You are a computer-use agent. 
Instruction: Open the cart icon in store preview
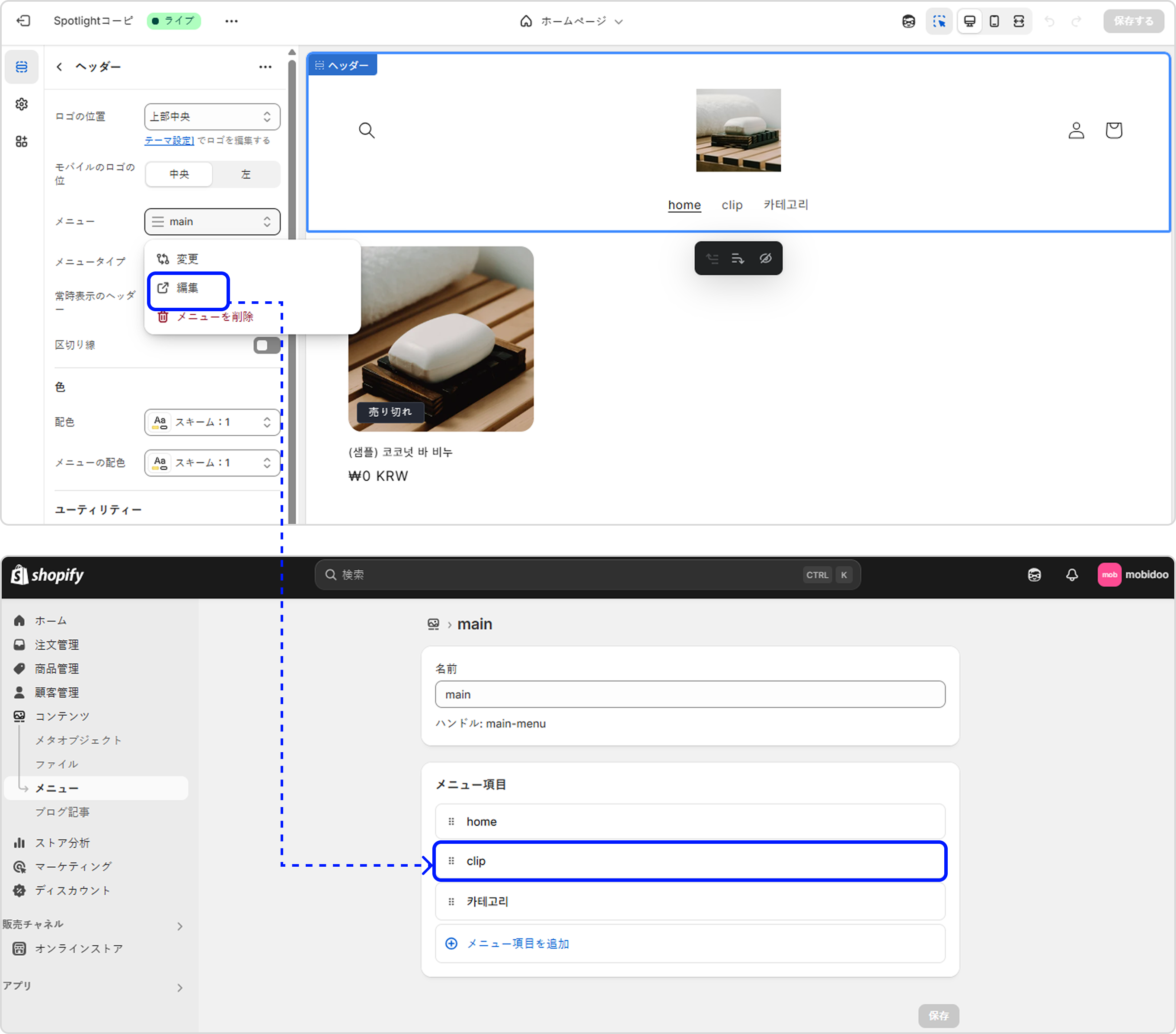1113,130
